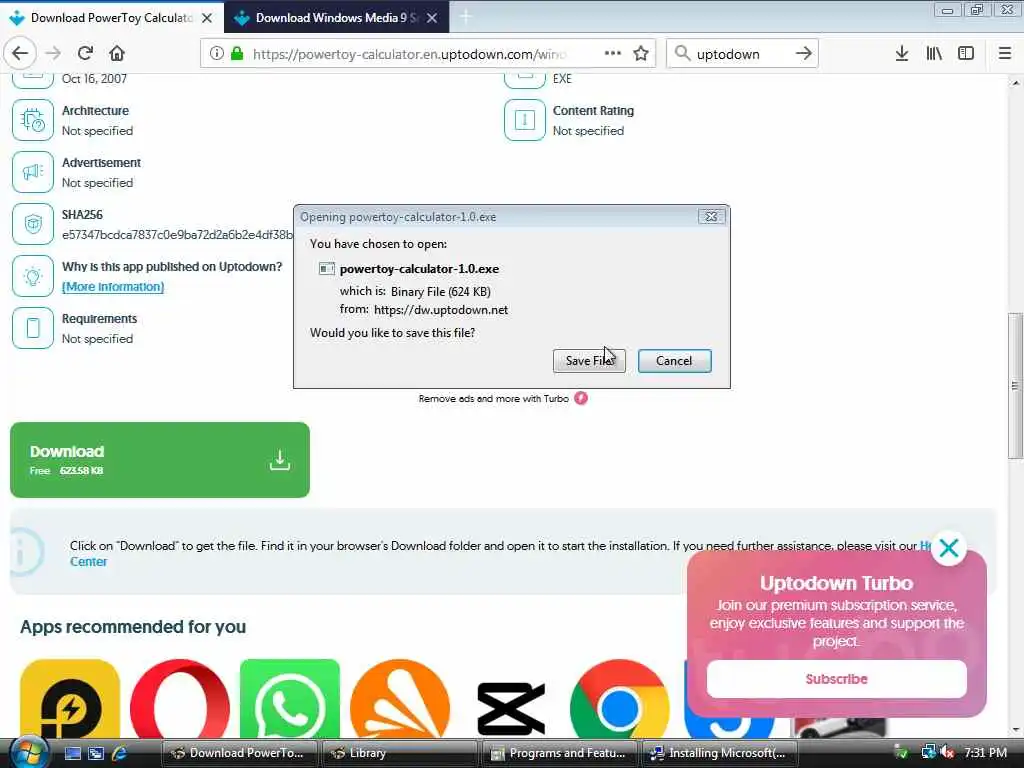This screenshot has width=1024, height=768.
Task: Go back with the browser back arrow
Action: [x=20, y=53]
